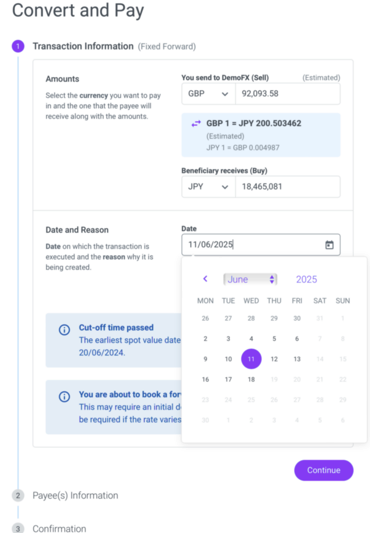Viewport: 370px width, 533px height.
Task: Click the calendar icon in the Date field
Action: [x=329, y=245]
